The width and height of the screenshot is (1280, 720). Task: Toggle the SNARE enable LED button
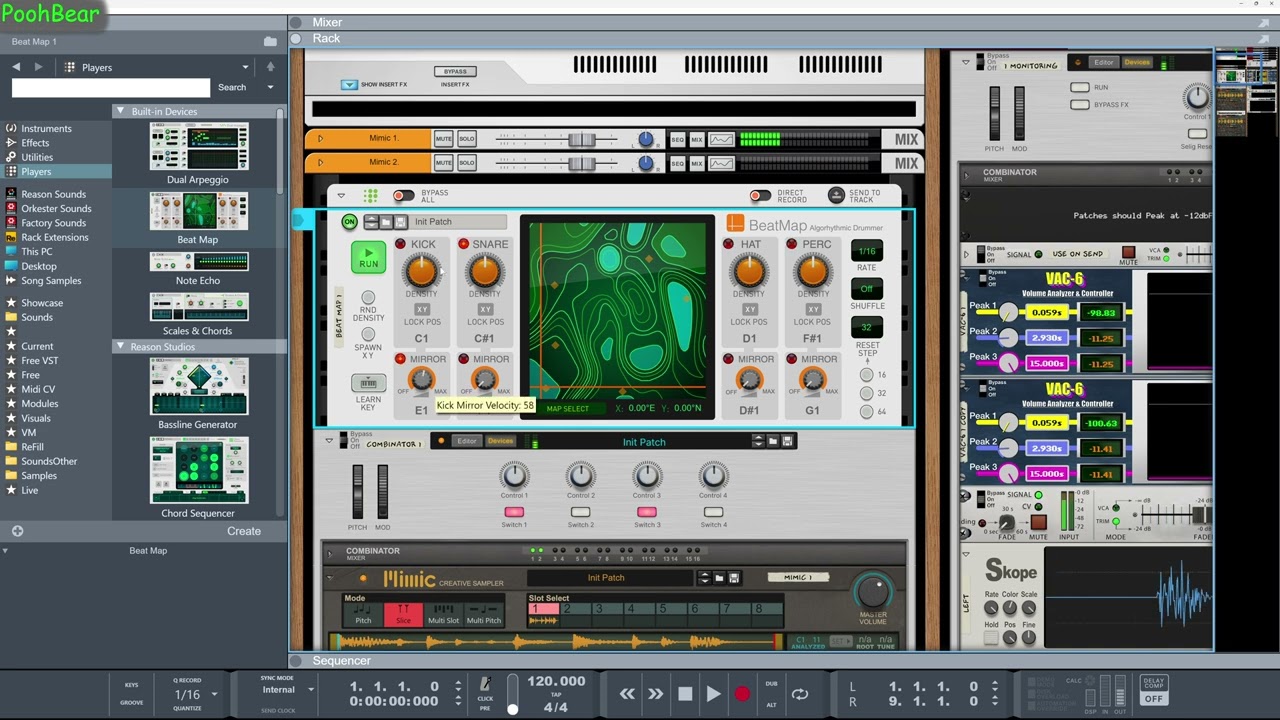(x=463, y=244)
